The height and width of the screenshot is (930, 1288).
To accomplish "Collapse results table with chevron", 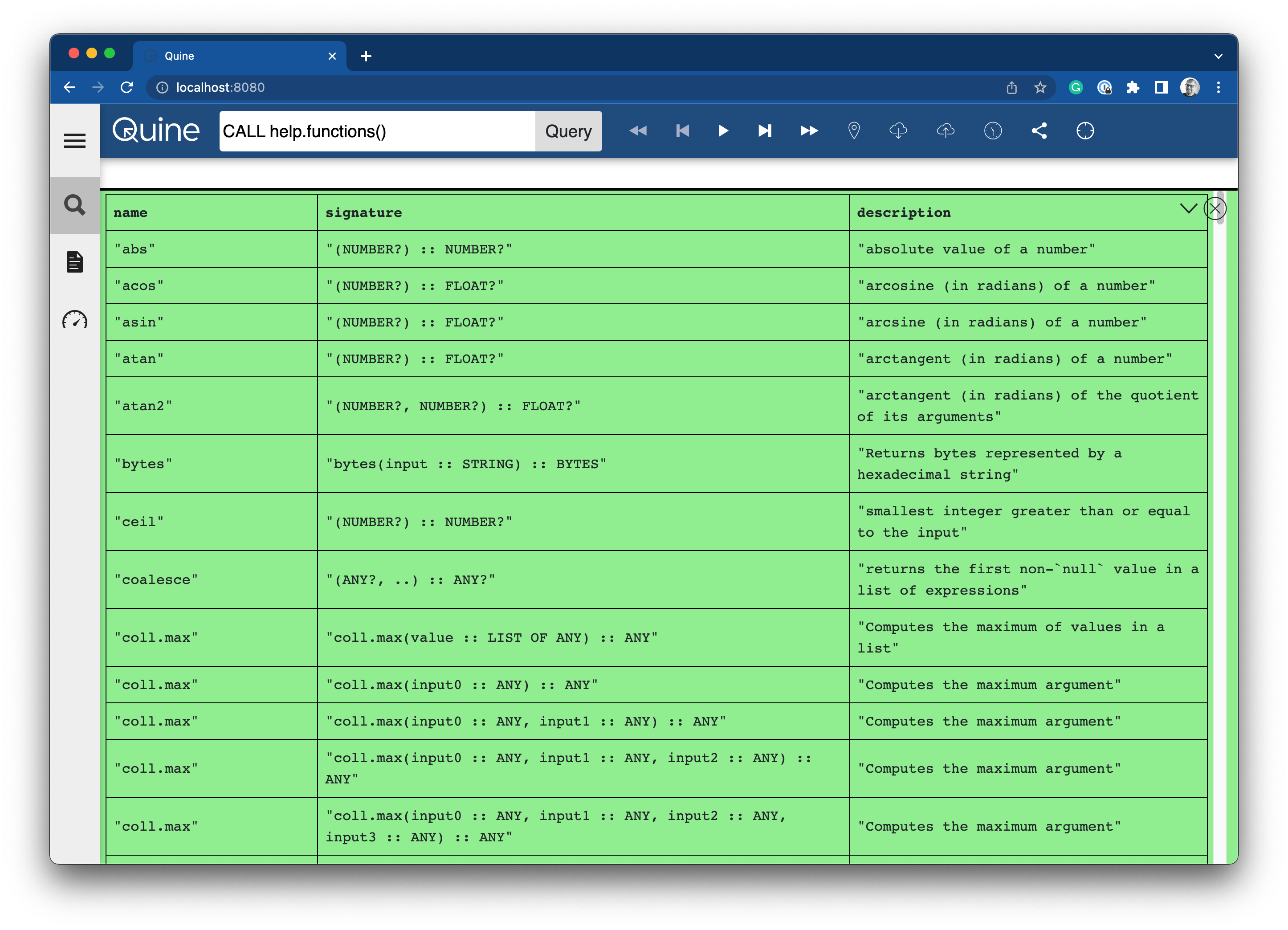I will [x=1188, y=208].
